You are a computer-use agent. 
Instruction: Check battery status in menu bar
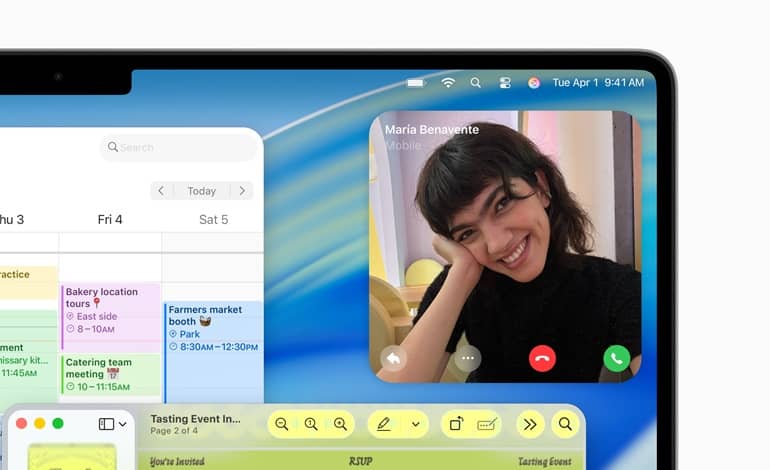click(415, 83)
